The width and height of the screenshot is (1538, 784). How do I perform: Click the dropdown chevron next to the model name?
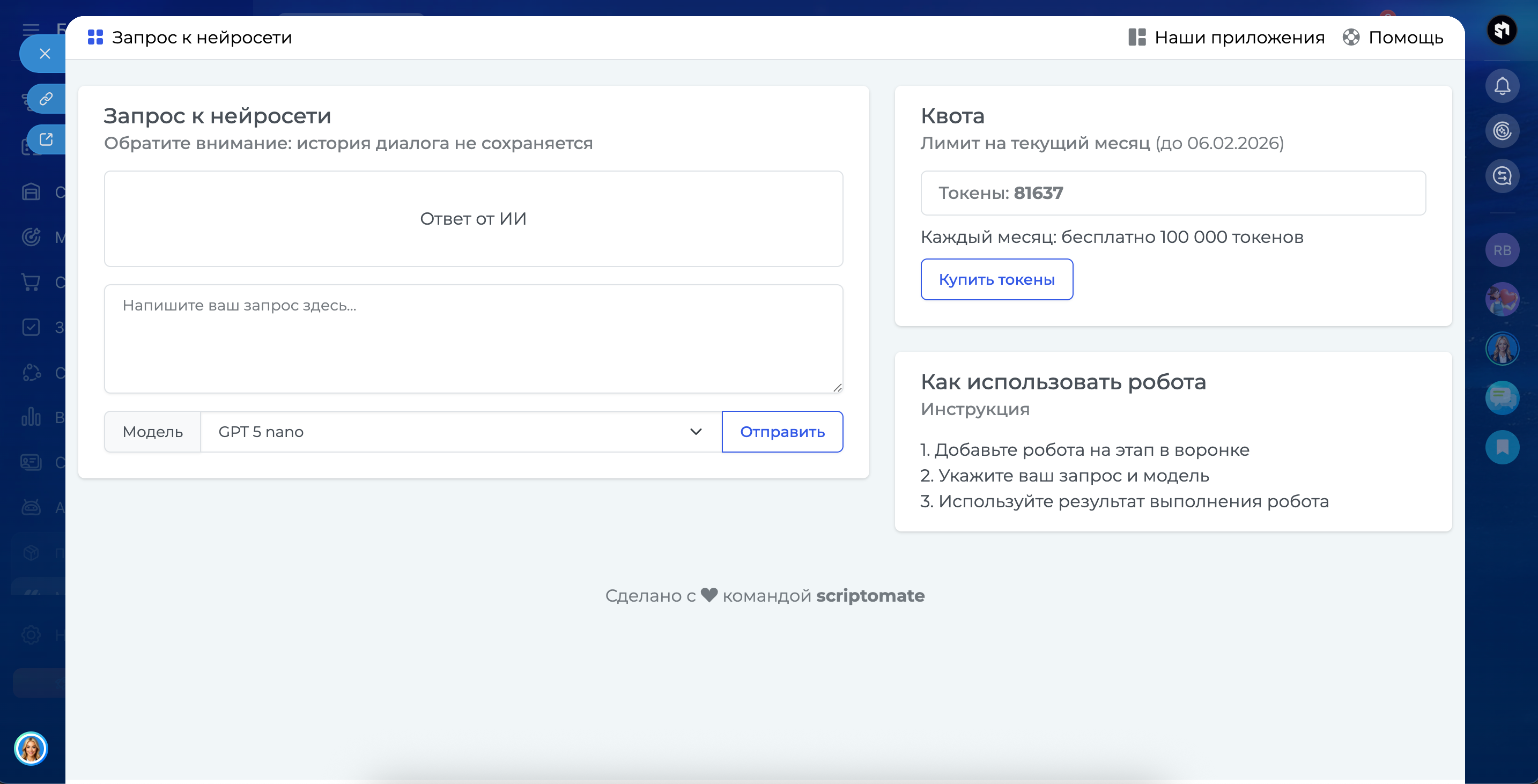coord(696,432)
